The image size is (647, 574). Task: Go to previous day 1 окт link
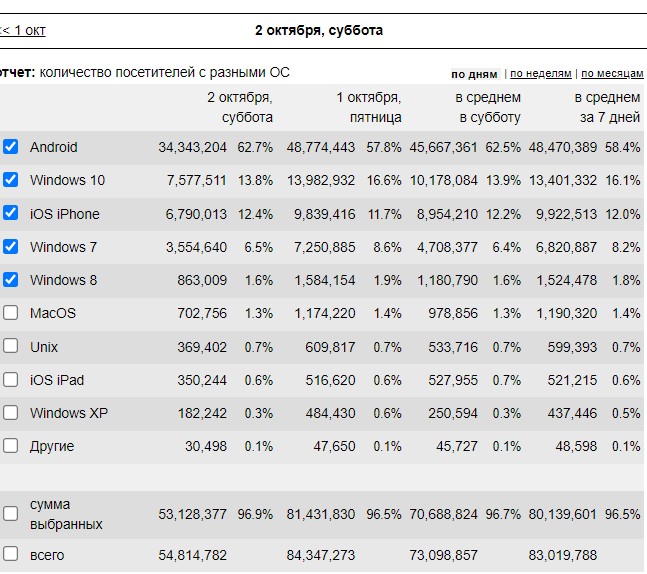22,30
